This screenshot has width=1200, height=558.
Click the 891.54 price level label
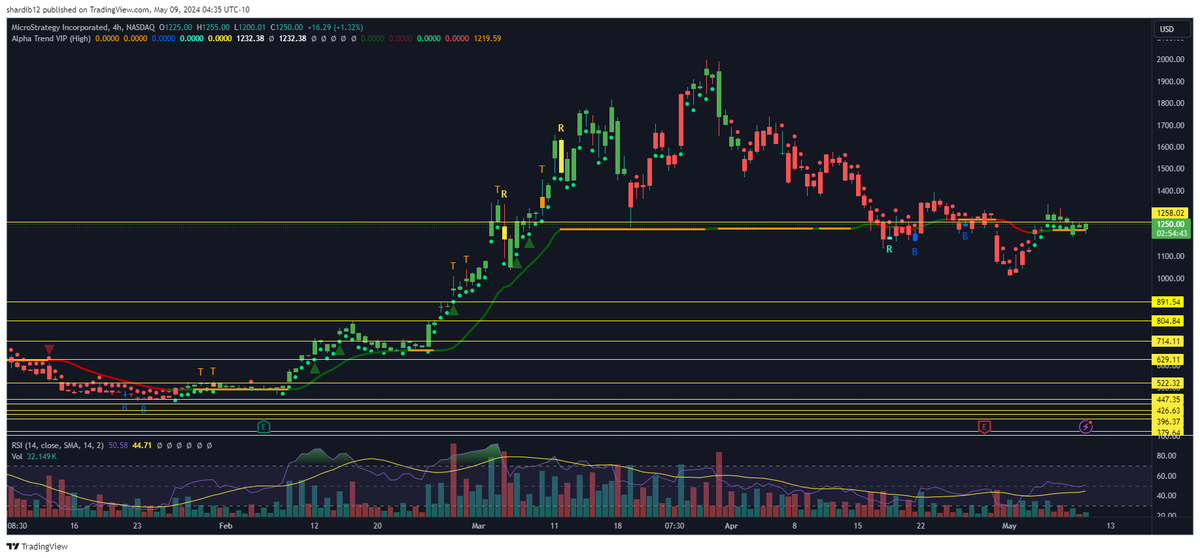click(1168, 301)
